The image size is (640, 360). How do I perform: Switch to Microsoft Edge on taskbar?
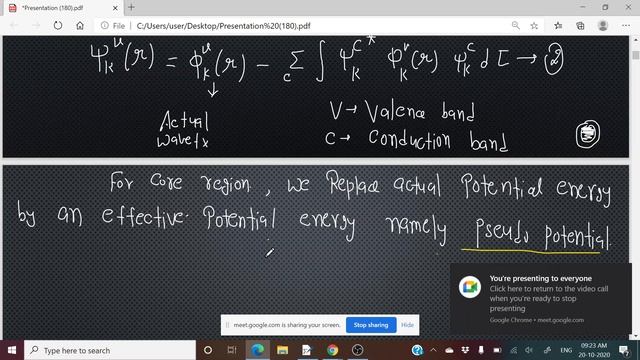[x=257, y=350]
